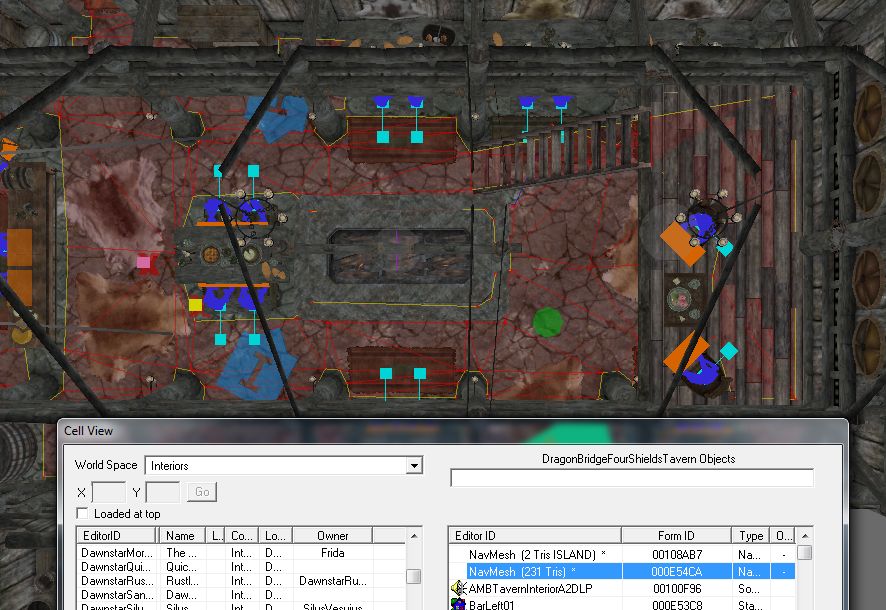The image size is (886, 610).
Task: Click Form ID 00100F96 cell
Action: [676, 589]
